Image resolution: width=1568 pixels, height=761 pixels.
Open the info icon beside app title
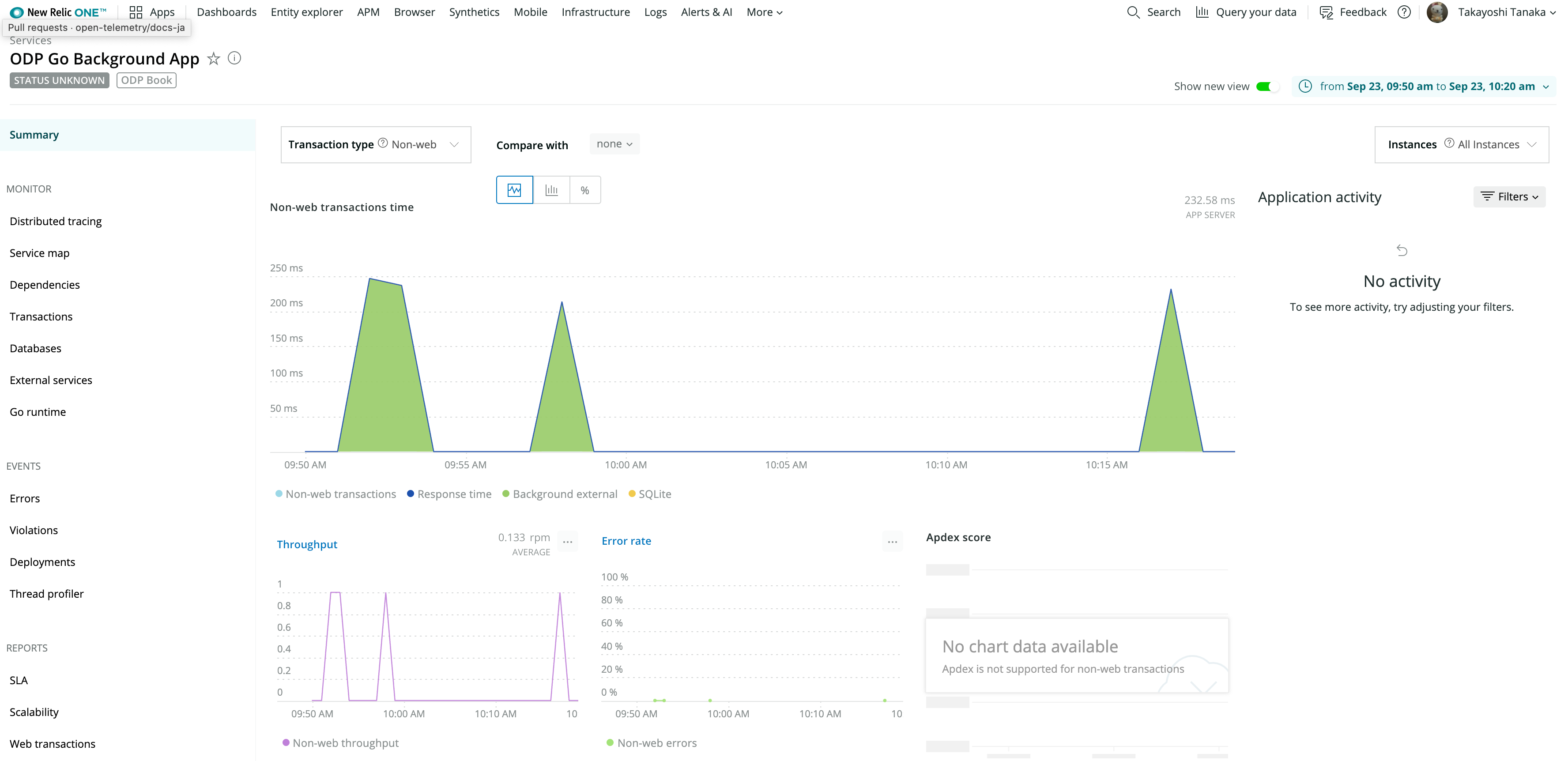tap(234, 58)
